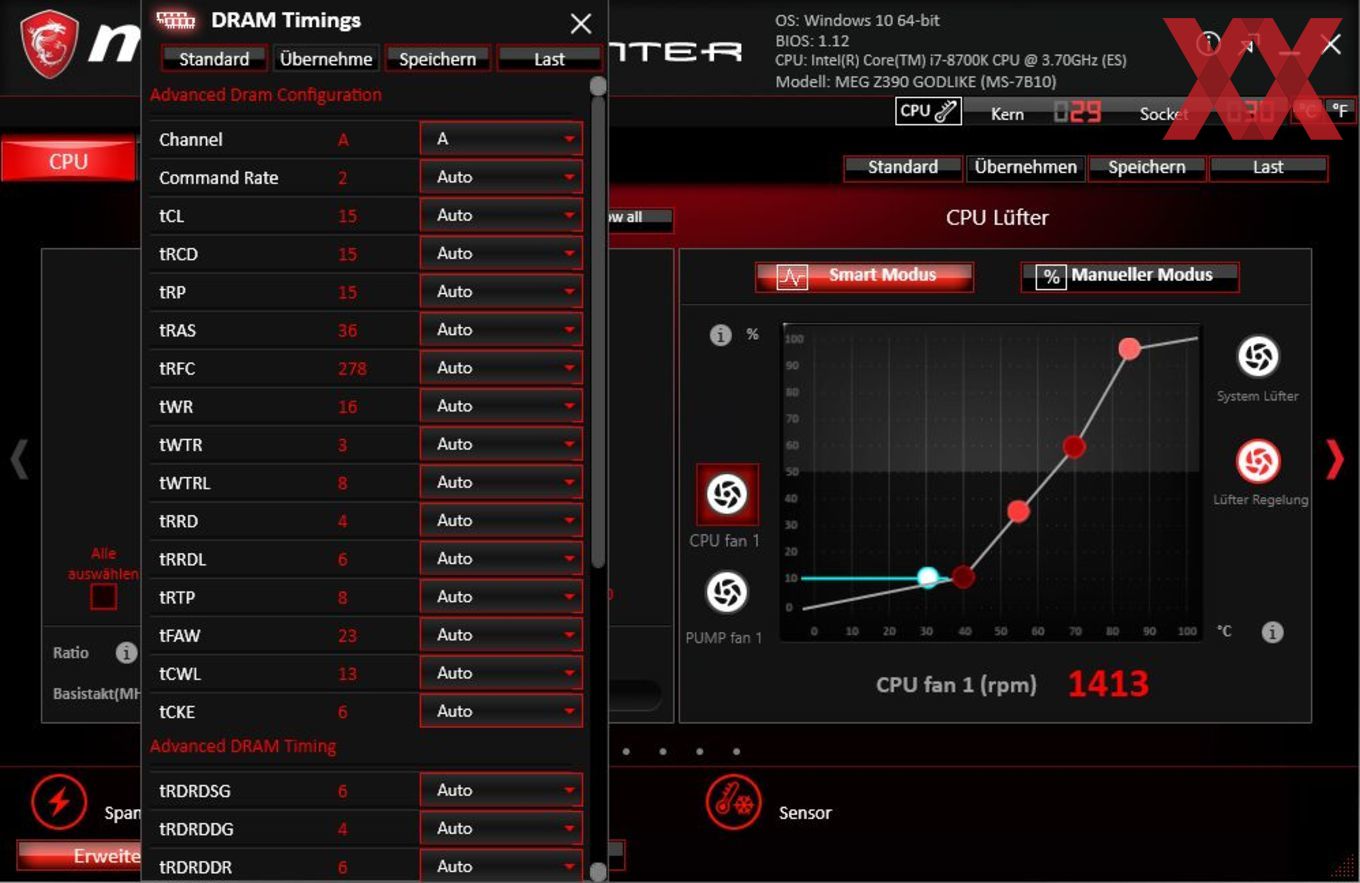This screenshot has width=1360, height=883.
Task: Open the System Lüfter fan icon
Action: [1258, 357]
